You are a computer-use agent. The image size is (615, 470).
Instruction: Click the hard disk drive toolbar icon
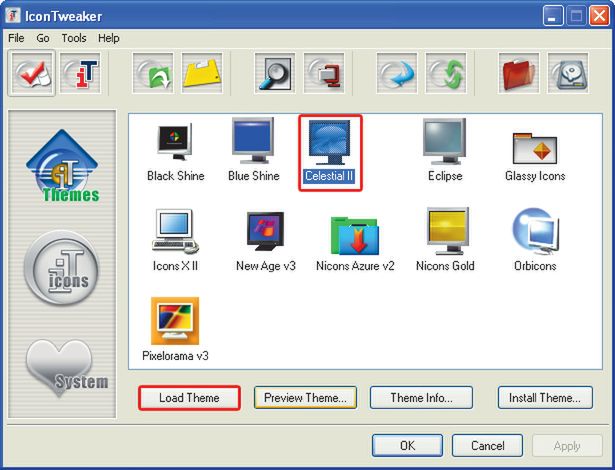568,73
